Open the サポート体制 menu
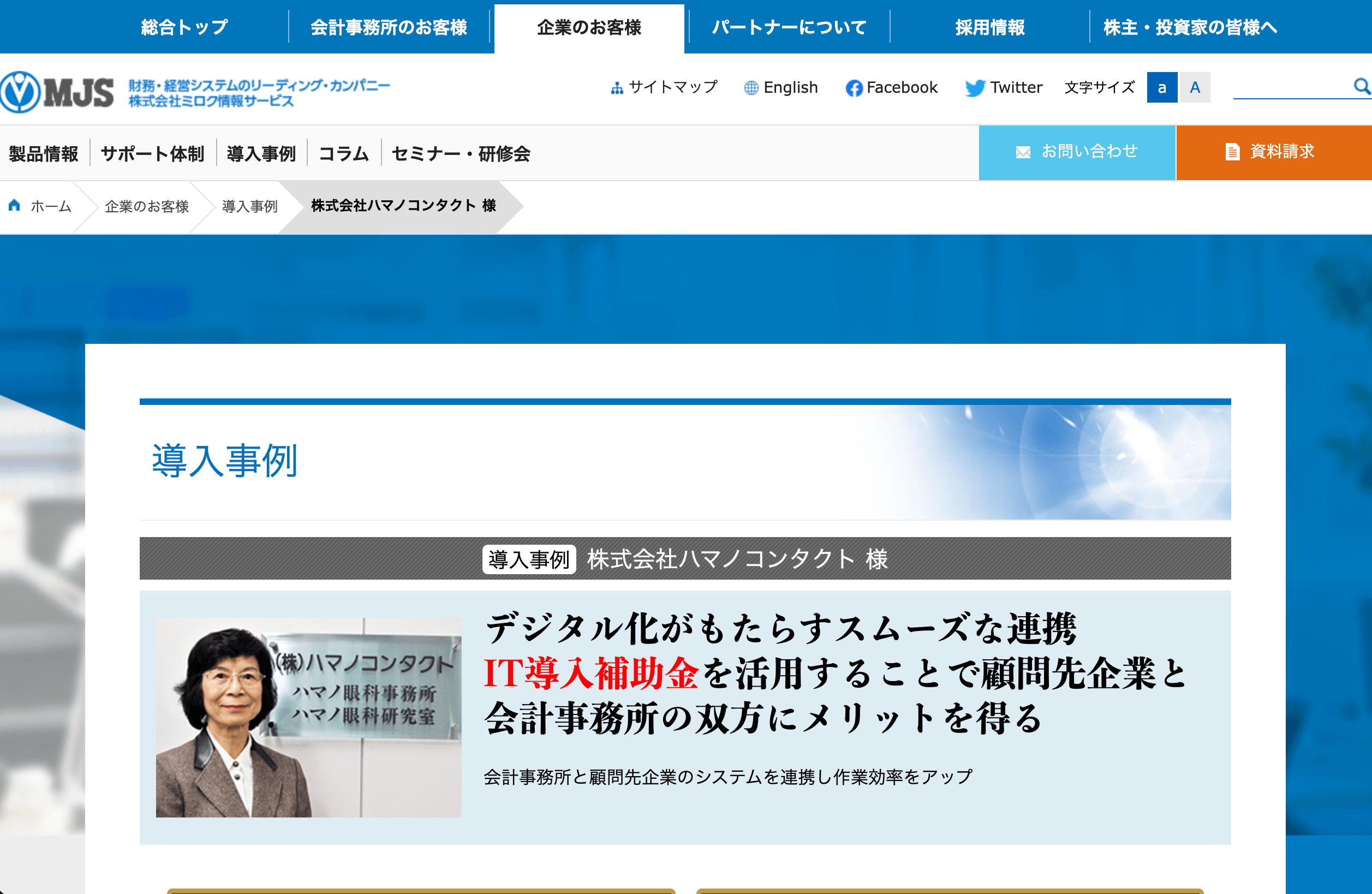This screenshot has width=1372, height=894. (153, 153)
